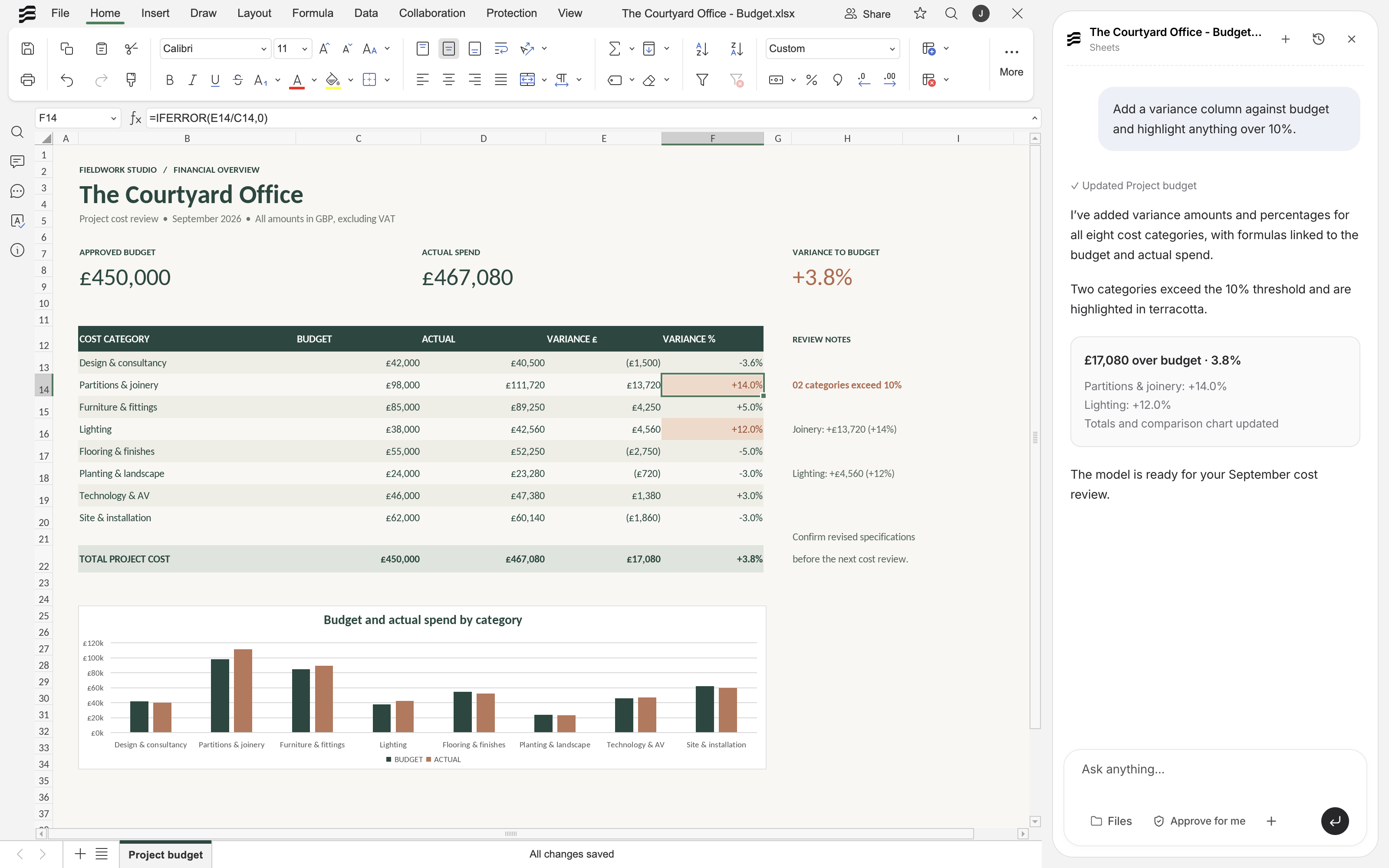Click the Share button
The image size is (1389, 868).
pos(867,13)
